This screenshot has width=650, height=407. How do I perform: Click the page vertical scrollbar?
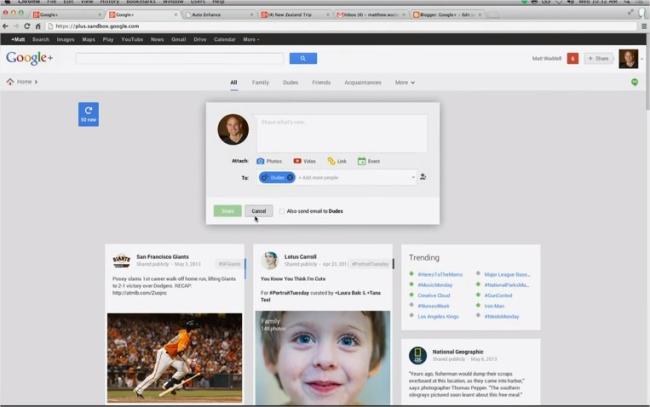[647, 70]
